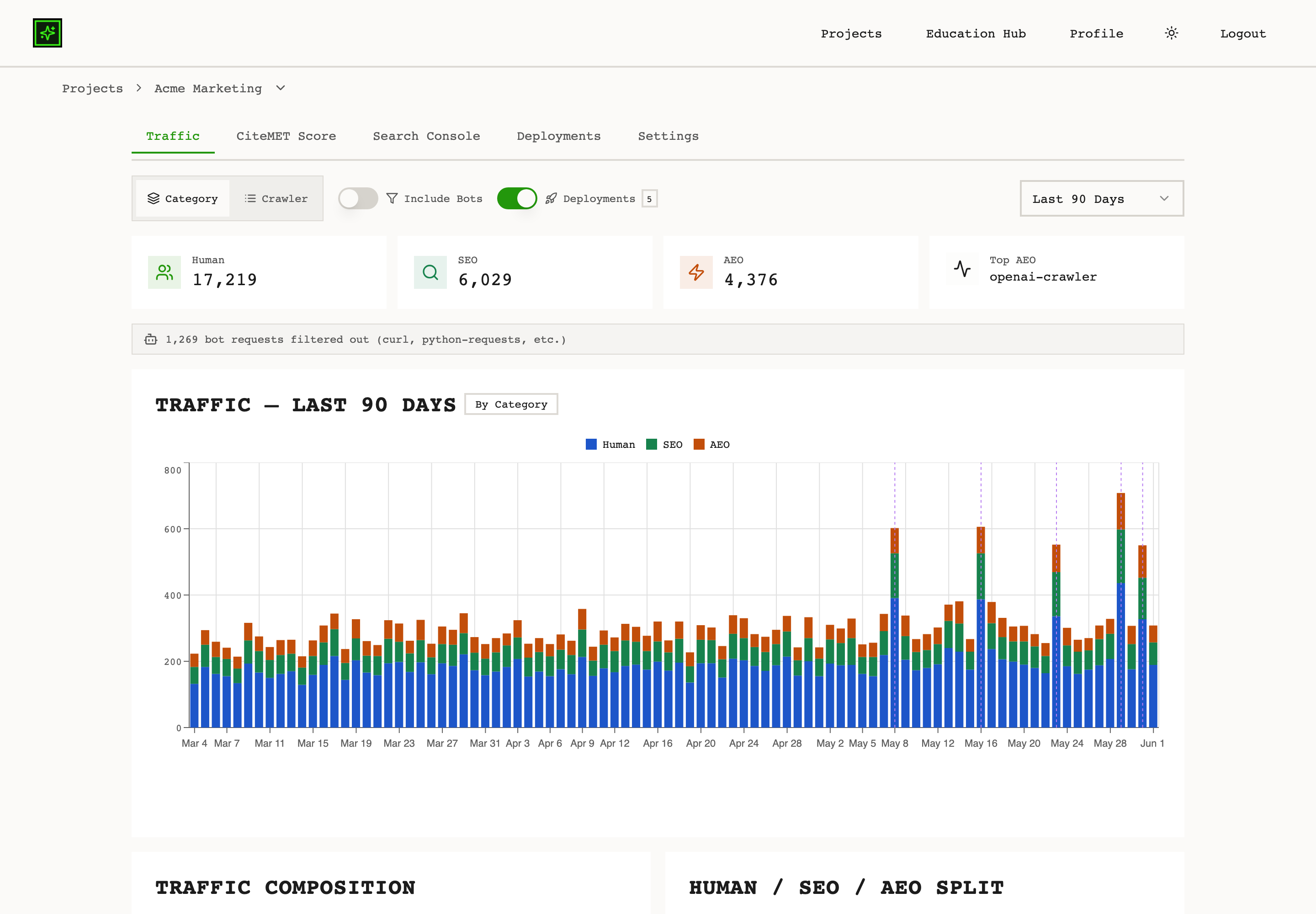The height and width of the screenshot is (914, 1316).
Task: Click the Human 17,219 stat card
Action: (x=259, y=272)
